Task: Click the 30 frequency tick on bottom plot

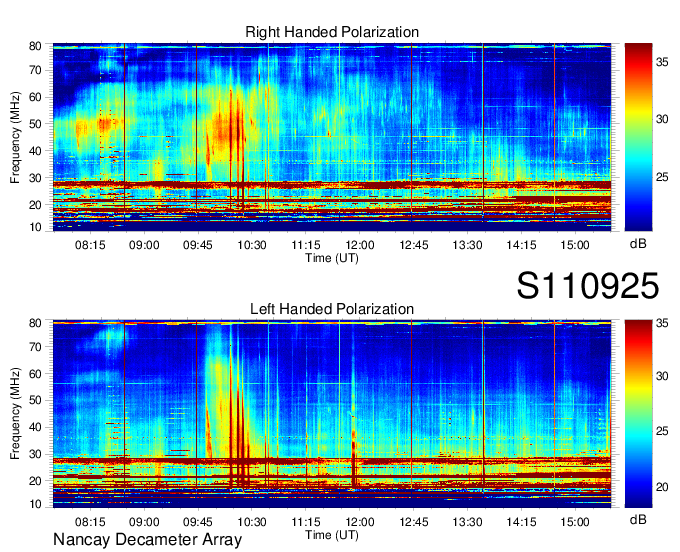Action: click(35, 454)
